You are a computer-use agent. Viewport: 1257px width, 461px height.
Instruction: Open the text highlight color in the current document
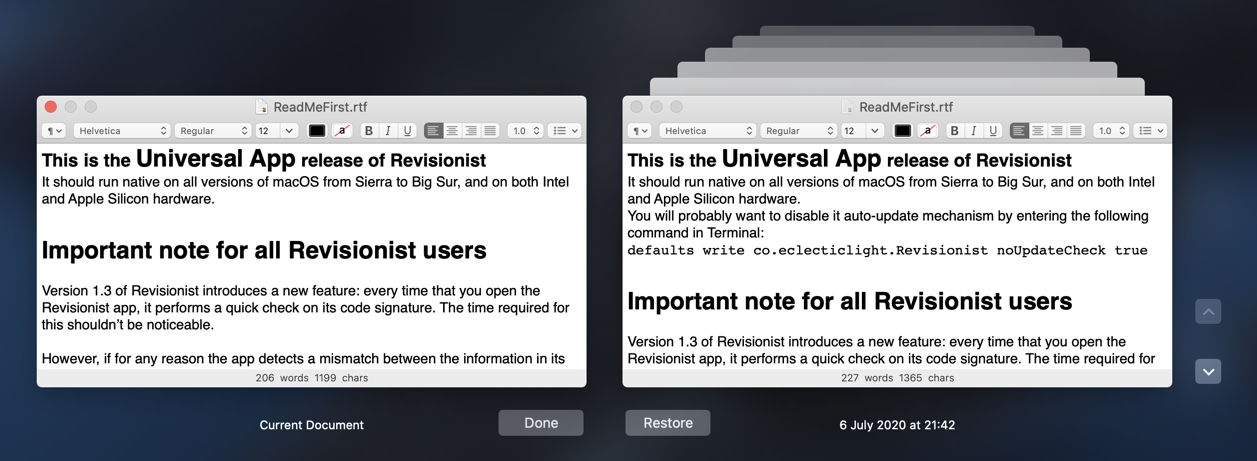click(x=342, y=131)
